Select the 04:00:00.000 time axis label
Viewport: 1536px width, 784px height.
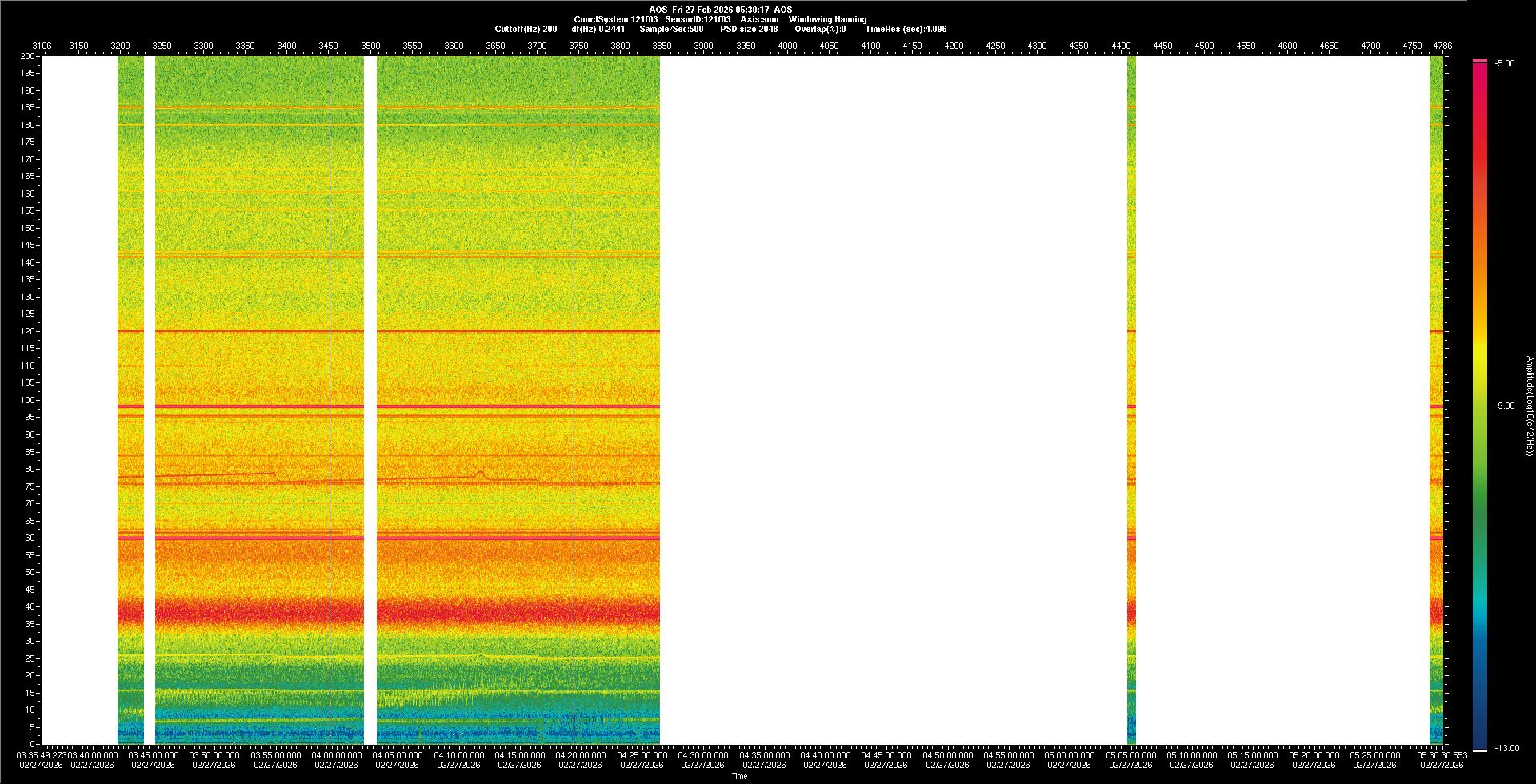coord(337,755)
